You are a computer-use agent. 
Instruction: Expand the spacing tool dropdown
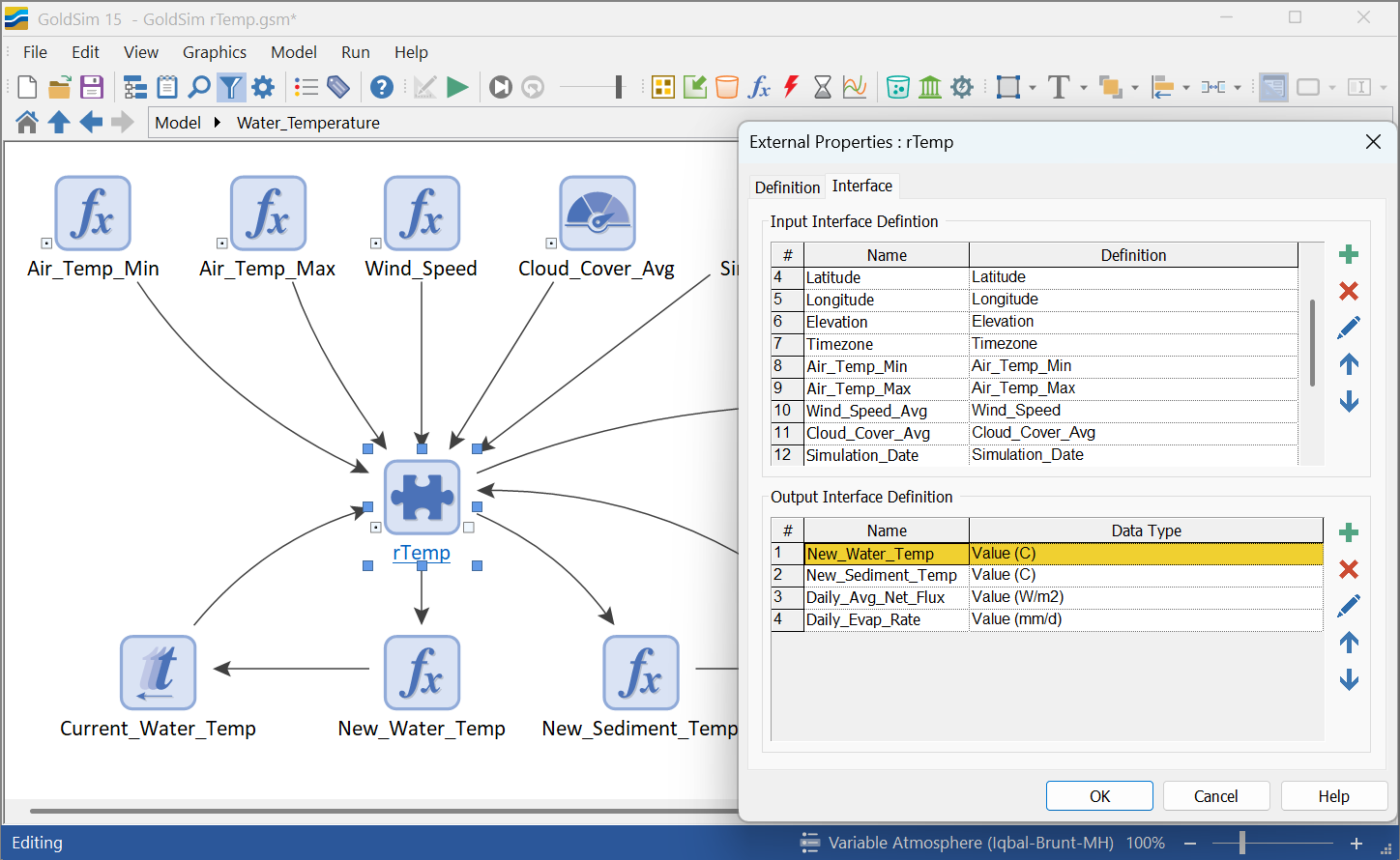tap(1238, 88)
